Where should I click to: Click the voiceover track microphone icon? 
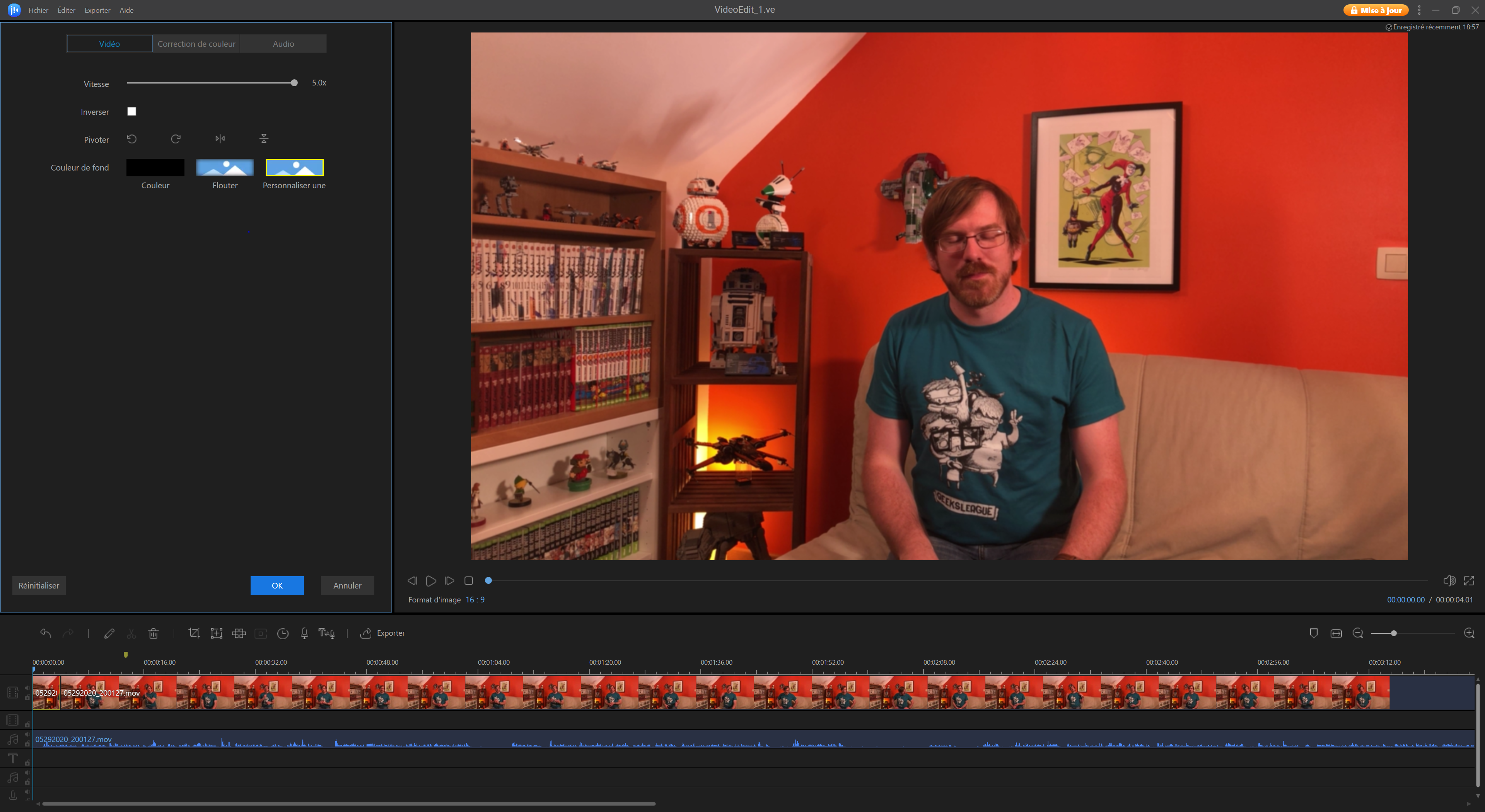[x=13, y=795]
